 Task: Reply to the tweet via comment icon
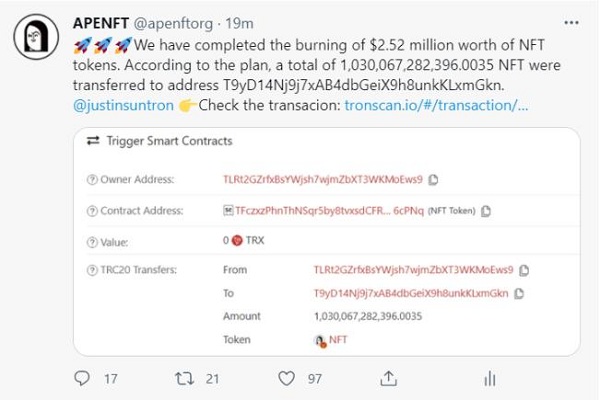tap(84, 379)
